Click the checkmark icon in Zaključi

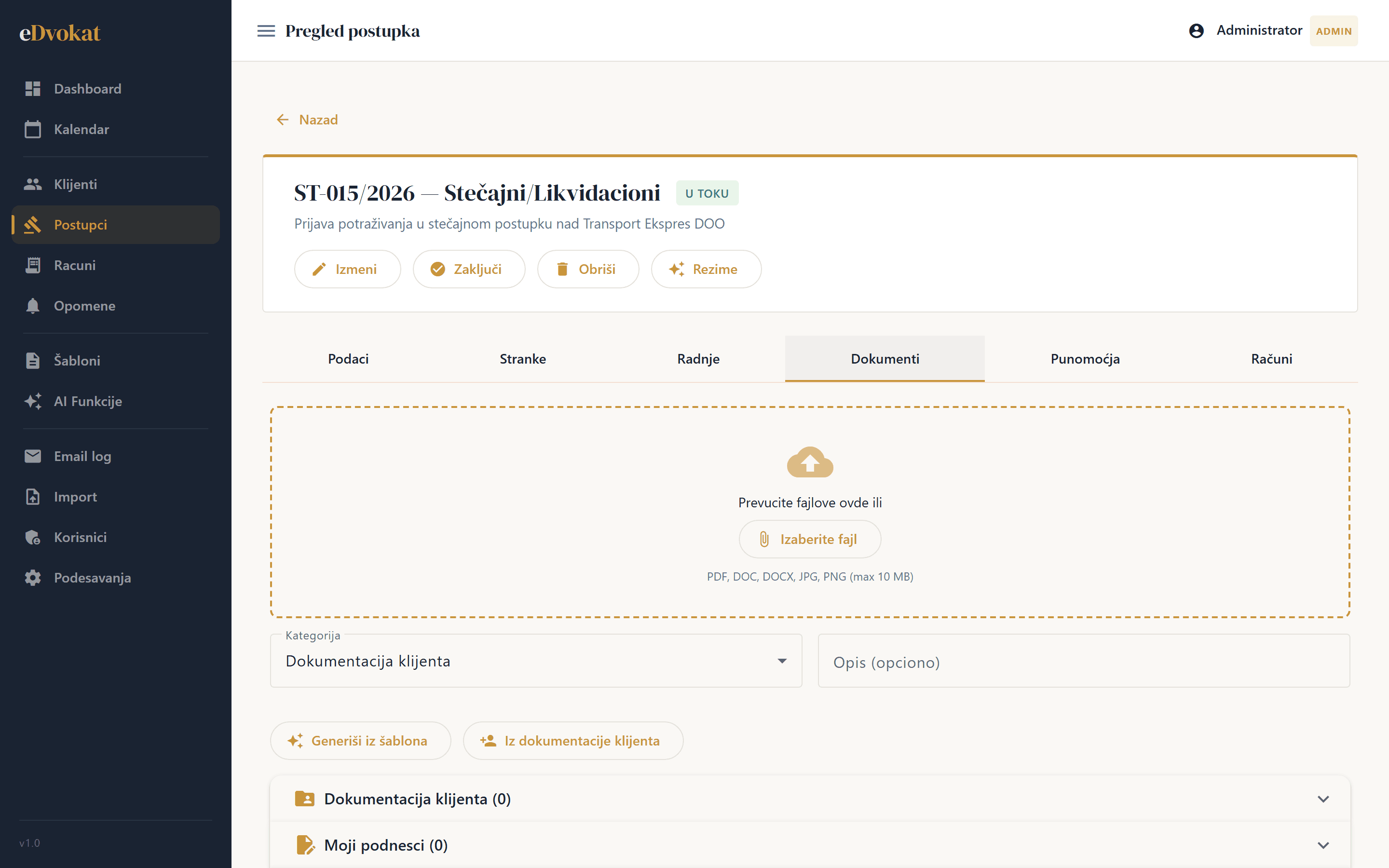[x=438, y=269]
